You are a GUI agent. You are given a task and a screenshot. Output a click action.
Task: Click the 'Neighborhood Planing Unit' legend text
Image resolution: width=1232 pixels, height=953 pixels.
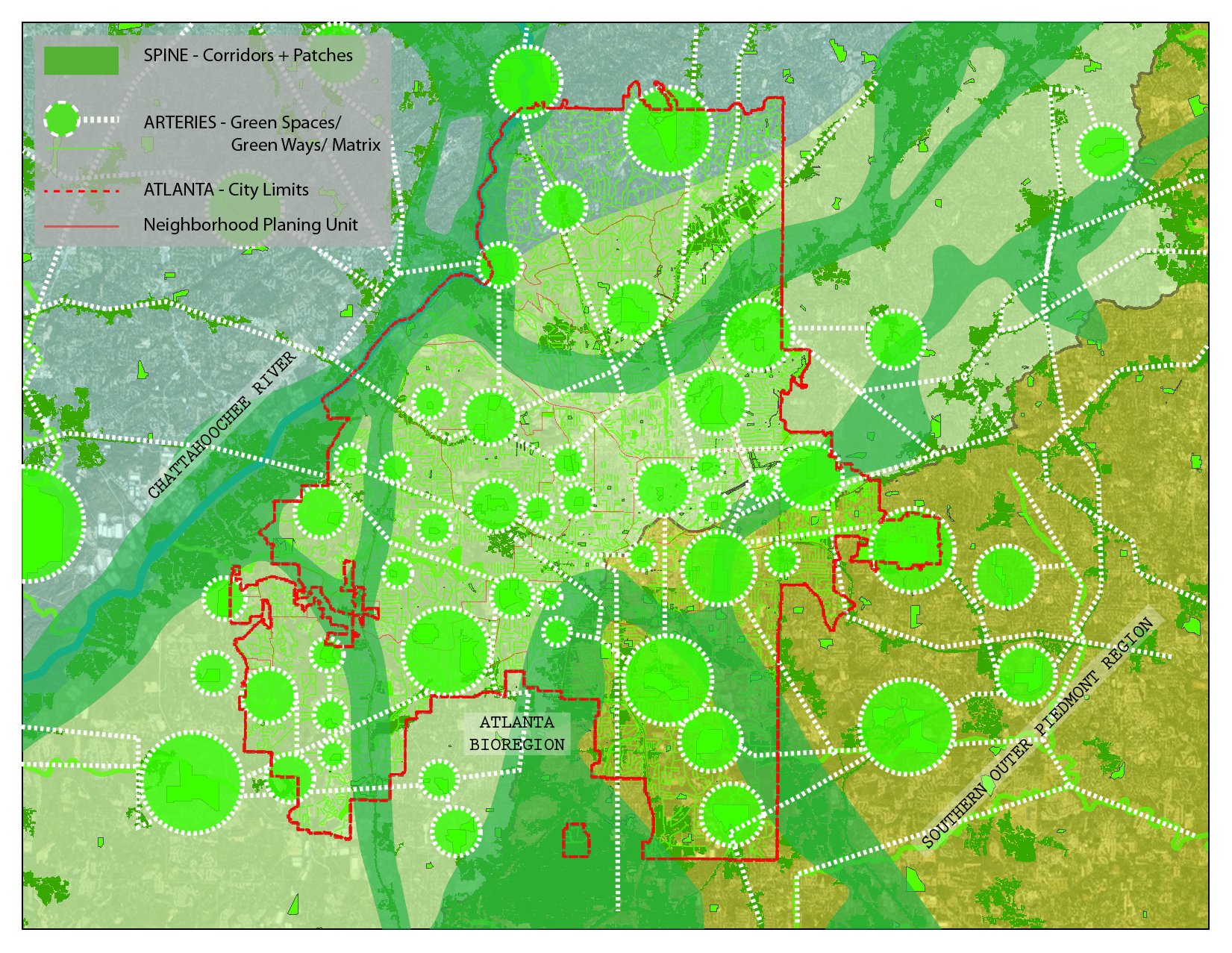(x=250, y=225)
